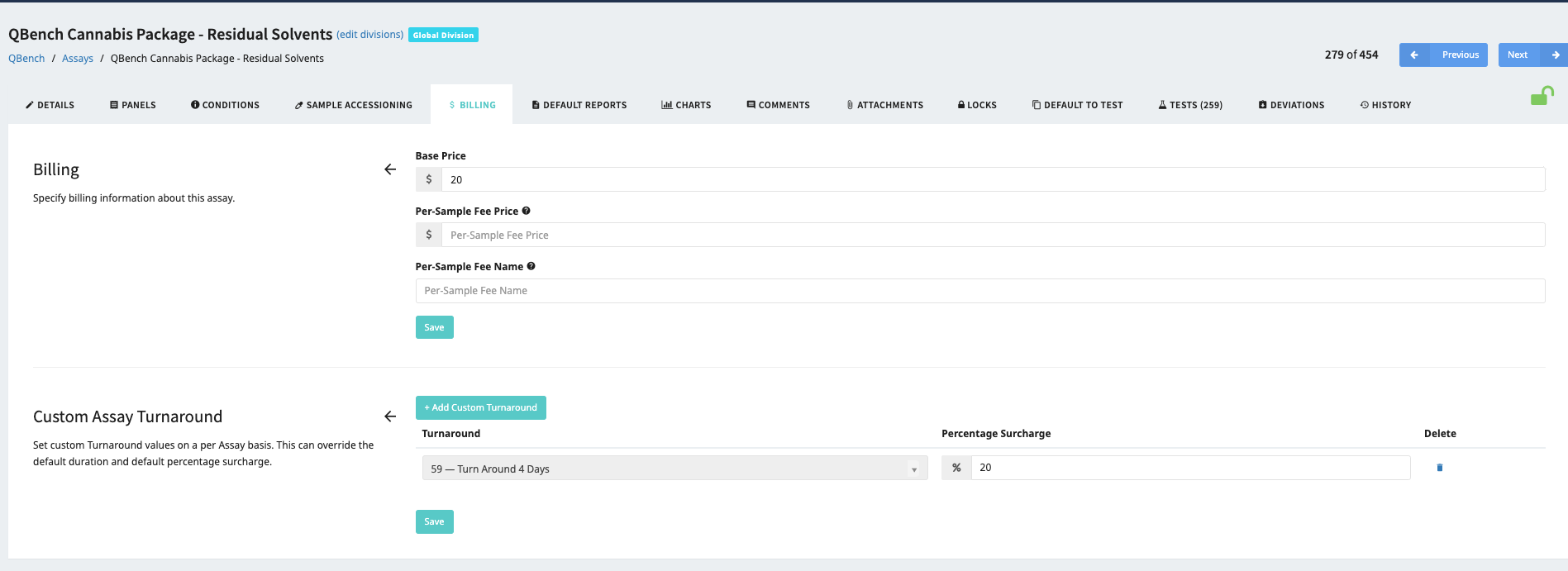Click into the Base Price field
Image resolution: width=1568 pixels, height=571 pixels.
click(992, 179)
